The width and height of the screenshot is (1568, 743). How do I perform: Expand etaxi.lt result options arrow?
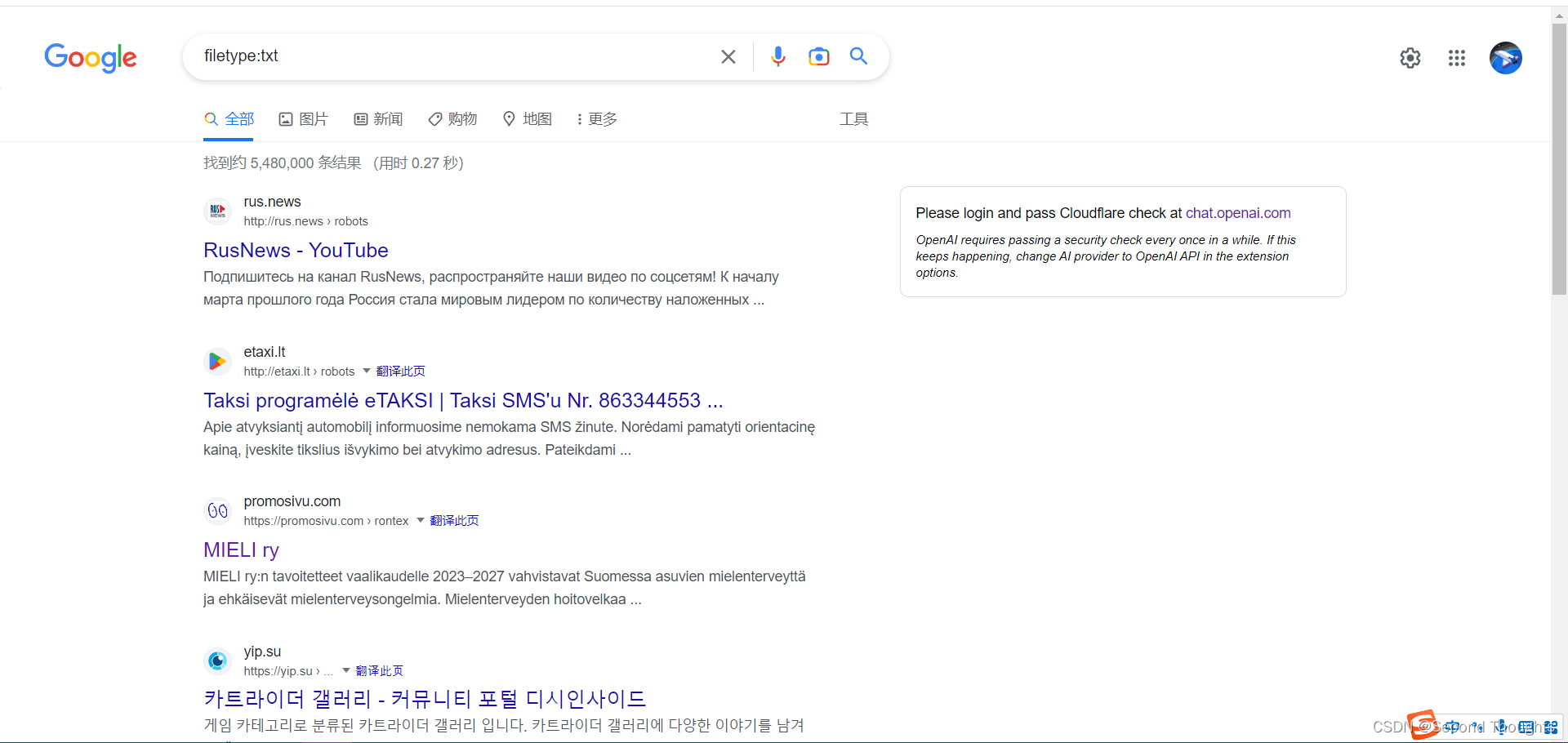tap(367, 371)
